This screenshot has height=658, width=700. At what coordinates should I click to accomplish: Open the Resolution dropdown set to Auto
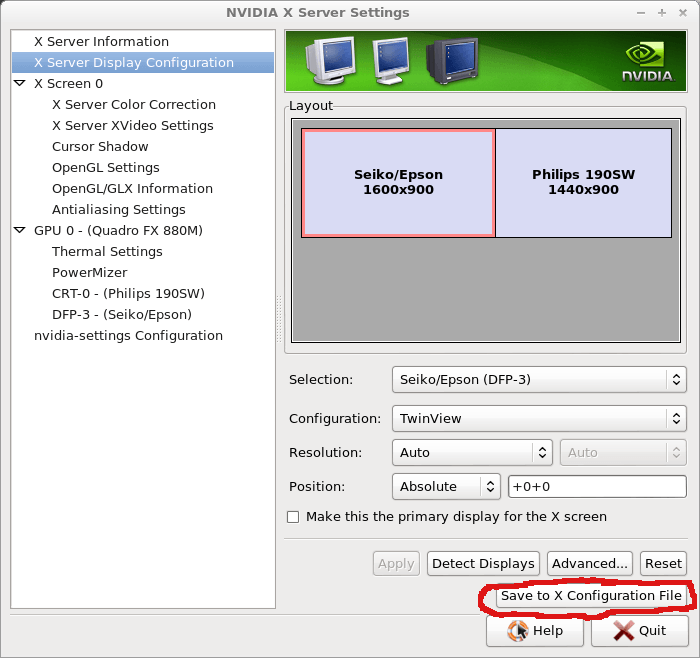pos(472,453)
